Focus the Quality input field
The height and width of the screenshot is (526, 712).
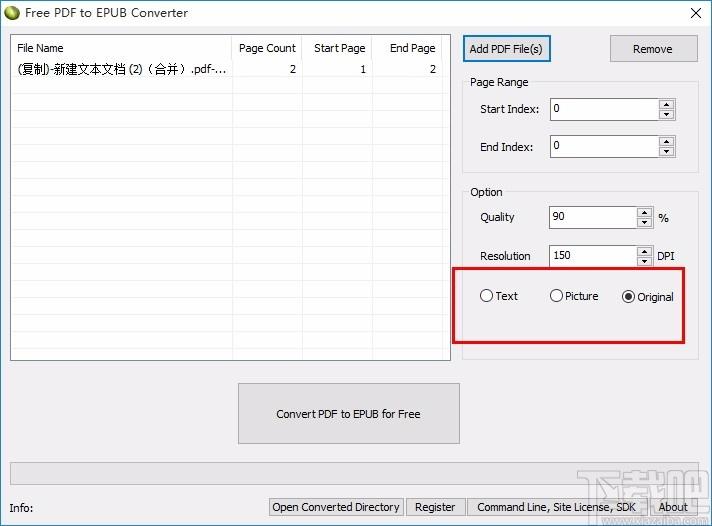point(592,217)
